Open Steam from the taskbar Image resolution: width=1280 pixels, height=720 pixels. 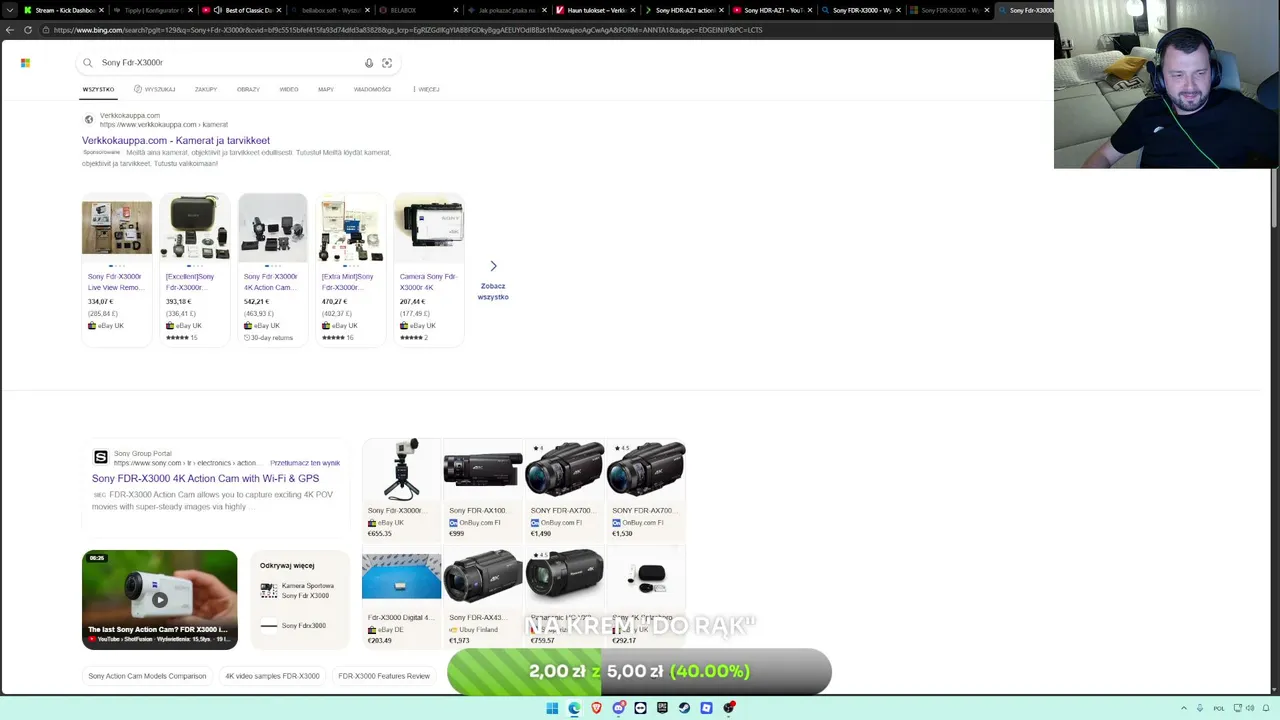684,708
